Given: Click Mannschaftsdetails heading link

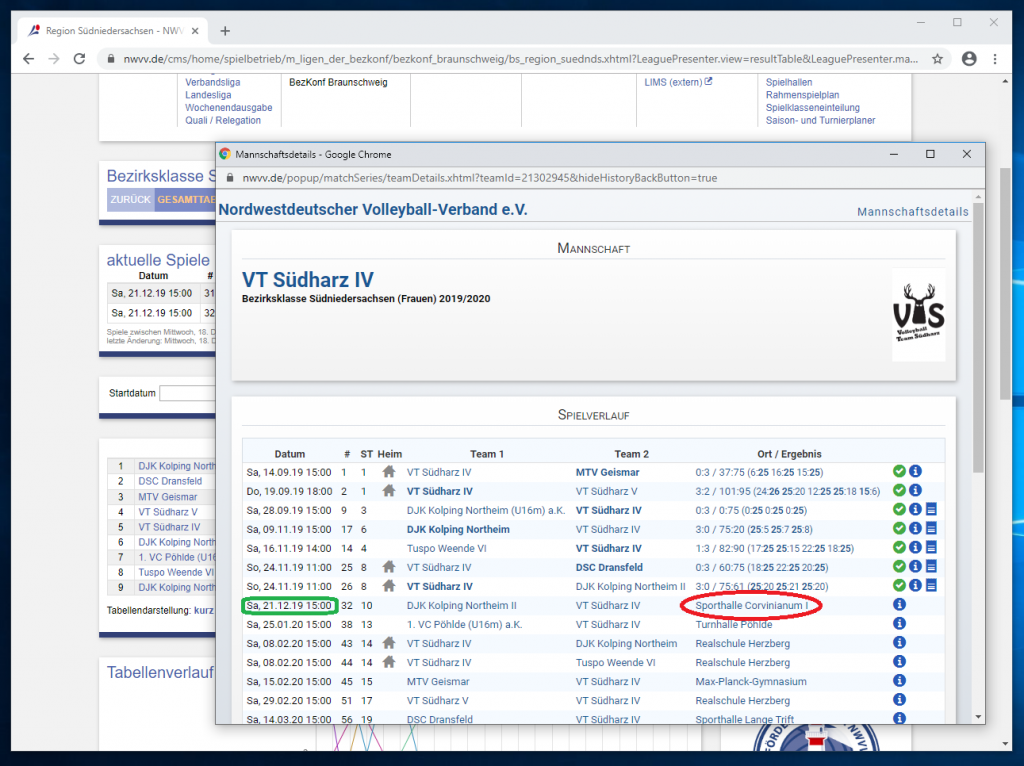Looking at the screenshot, I should (912, 212).
